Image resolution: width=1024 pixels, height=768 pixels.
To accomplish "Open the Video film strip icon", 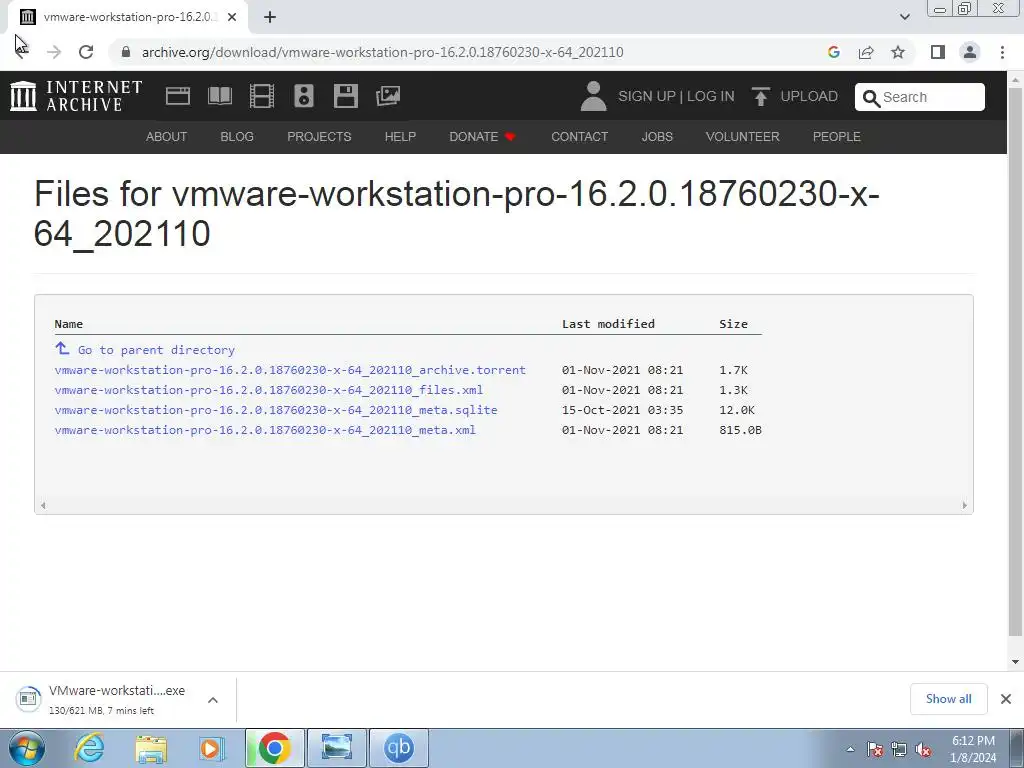I will pyautogui.click(x=262, y=96).
